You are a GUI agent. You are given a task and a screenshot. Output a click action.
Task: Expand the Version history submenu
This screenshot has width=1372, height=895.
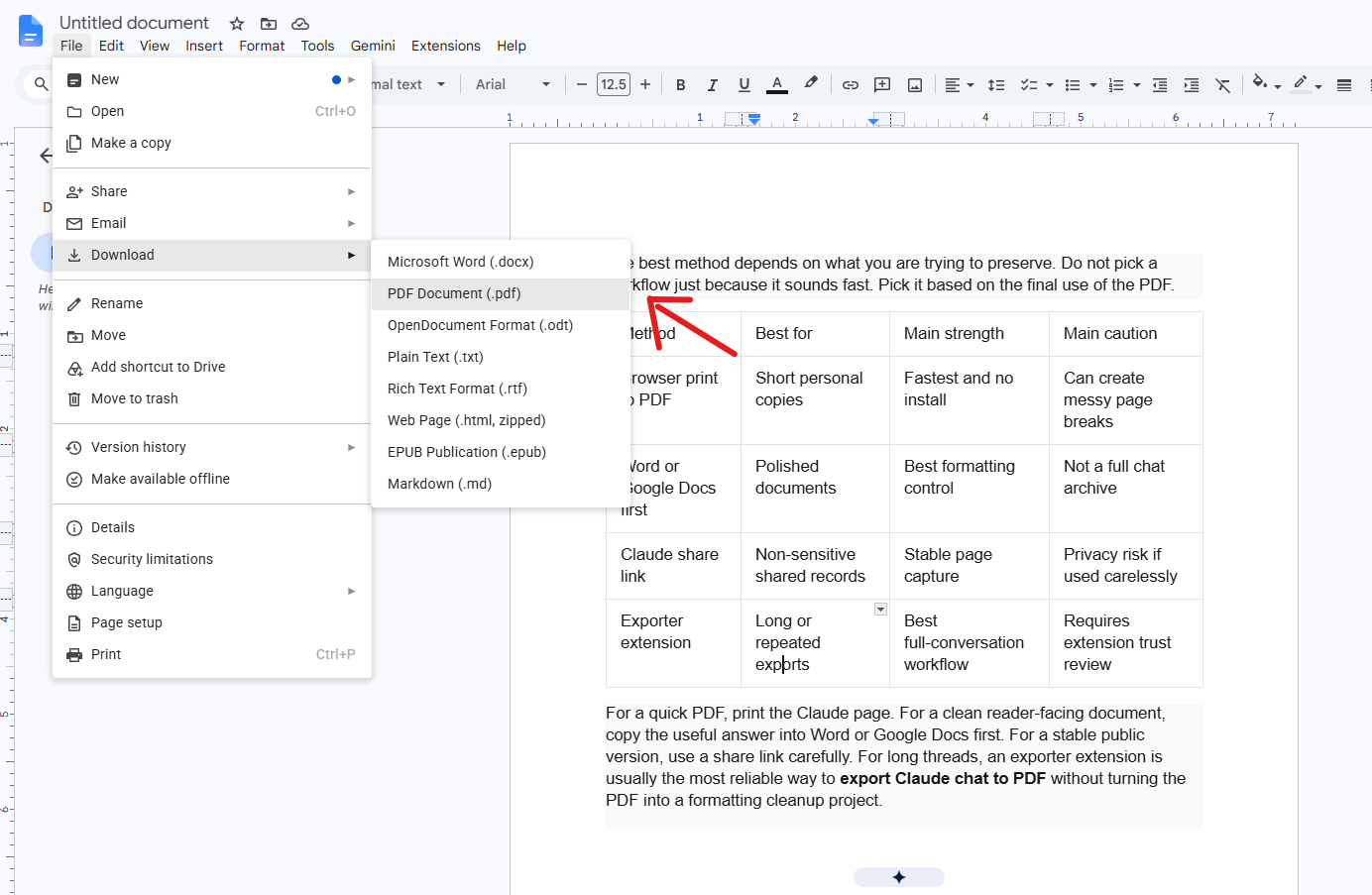tap(212, 447)
